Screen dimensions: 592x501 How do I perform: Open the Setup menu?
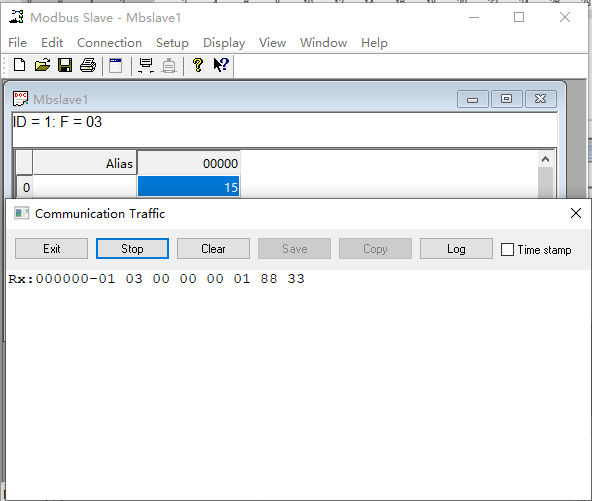click(172, 43)
